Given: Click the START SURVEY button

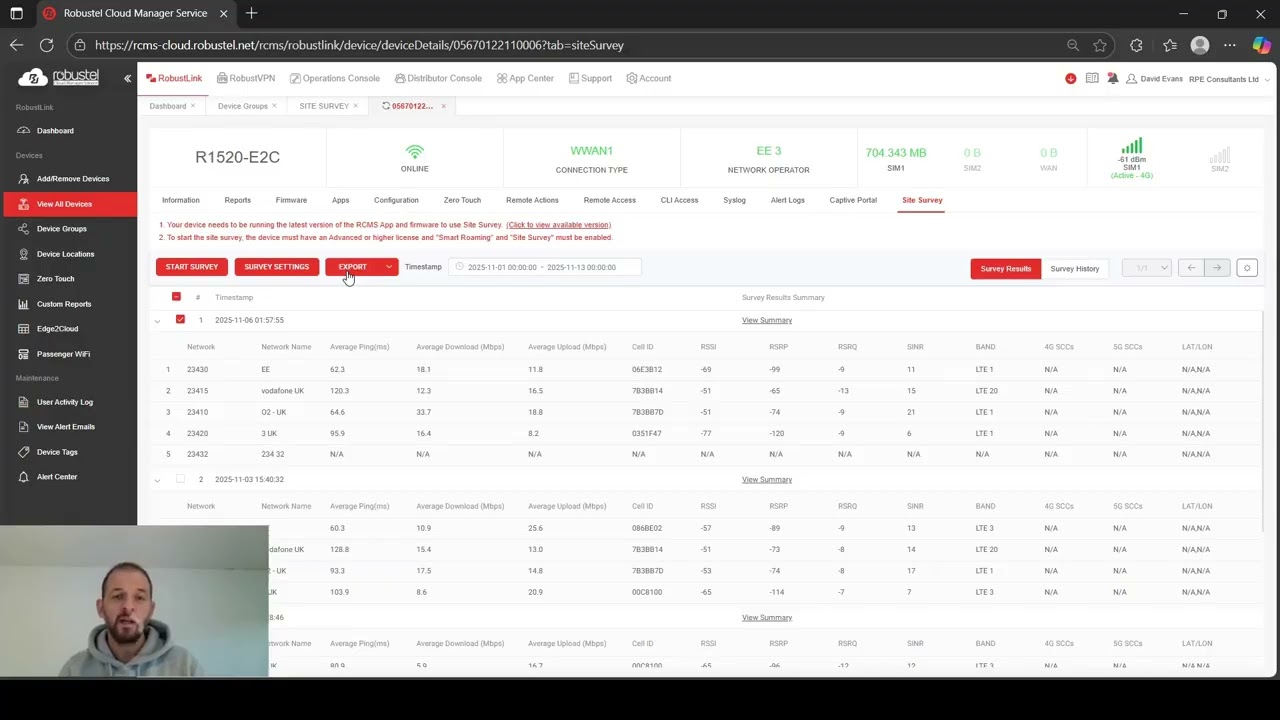Looking at the screenshot, I should click(x=192, y=267).
